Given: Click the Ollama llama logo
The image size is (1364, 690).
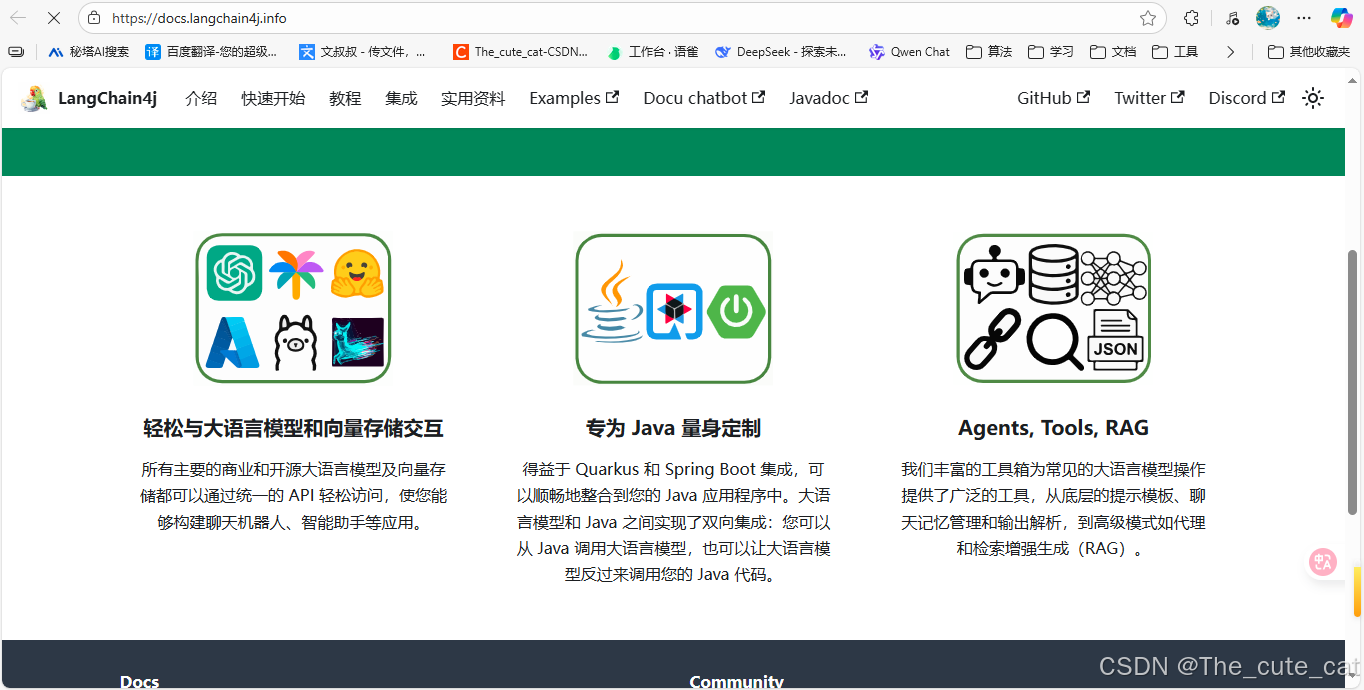Looking at the screenshot, I should click(295, 343).
